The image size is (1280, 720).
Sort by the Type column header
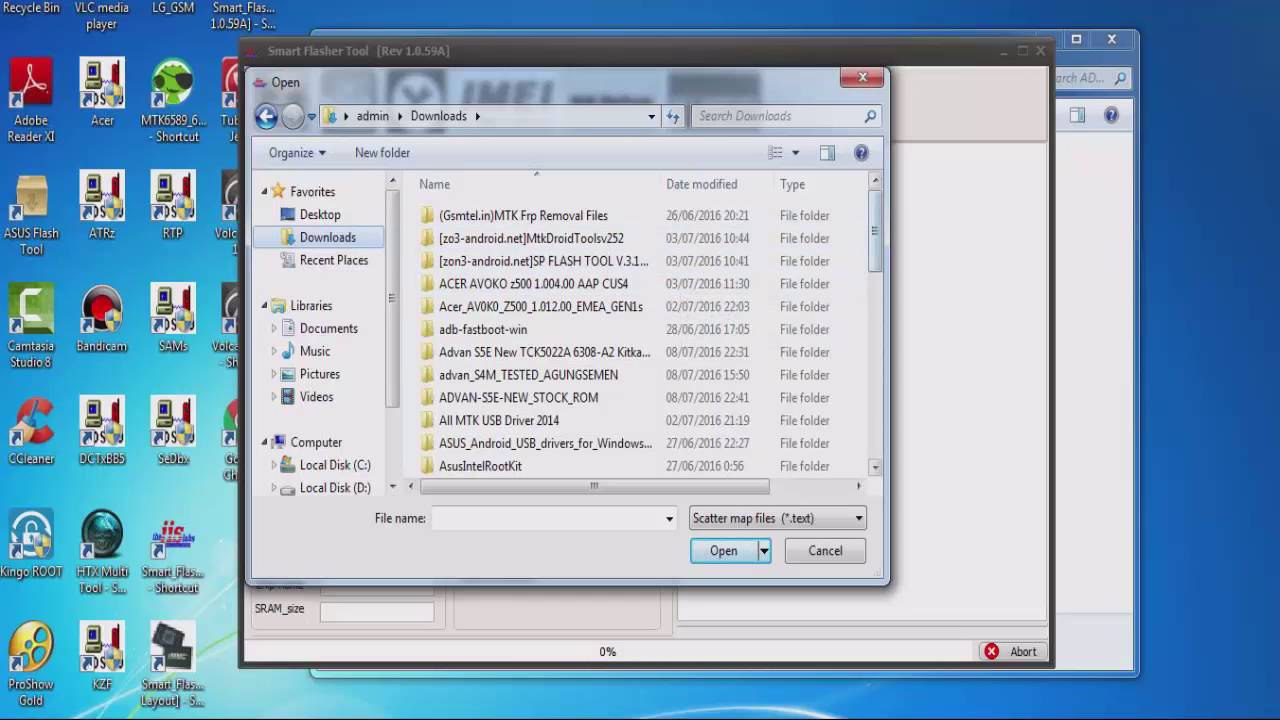pos(792,184)
